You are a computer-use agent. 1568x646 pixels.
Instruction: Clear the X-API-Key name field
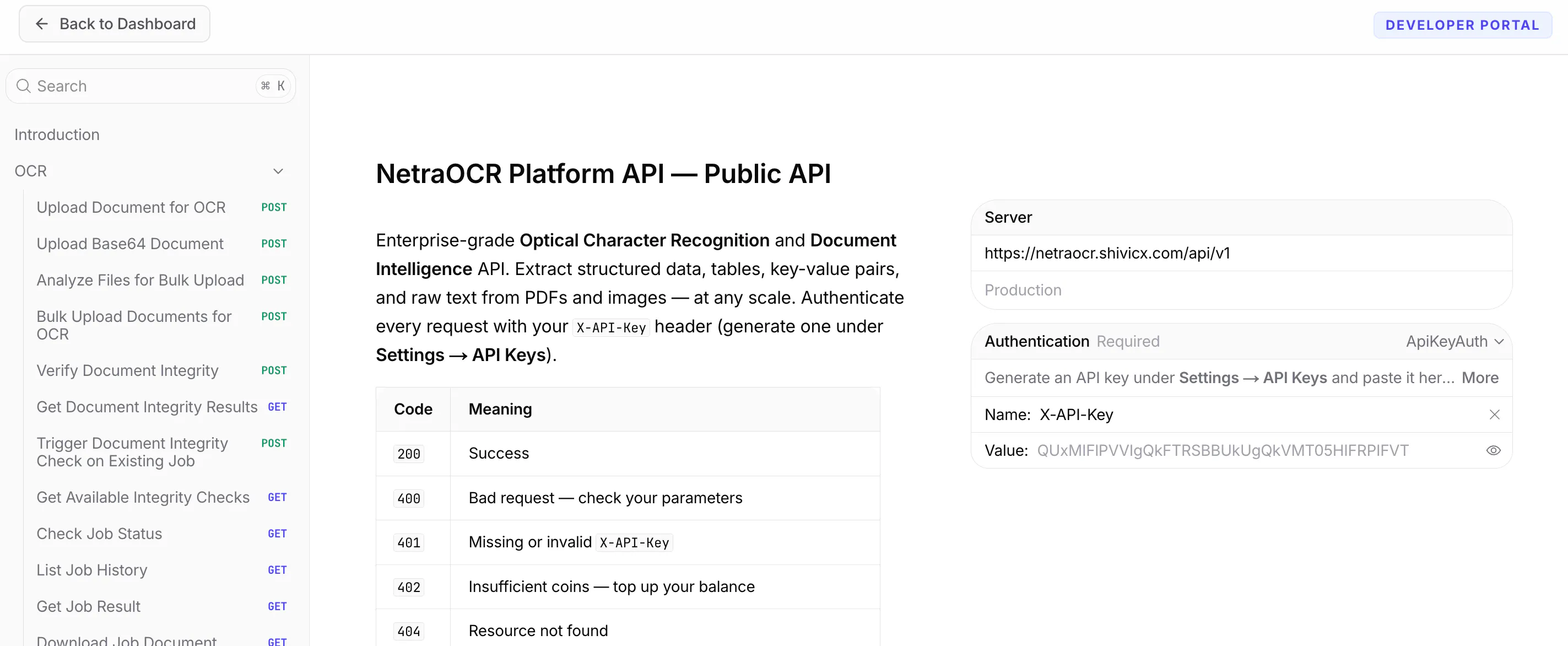tap(1494, 414)
